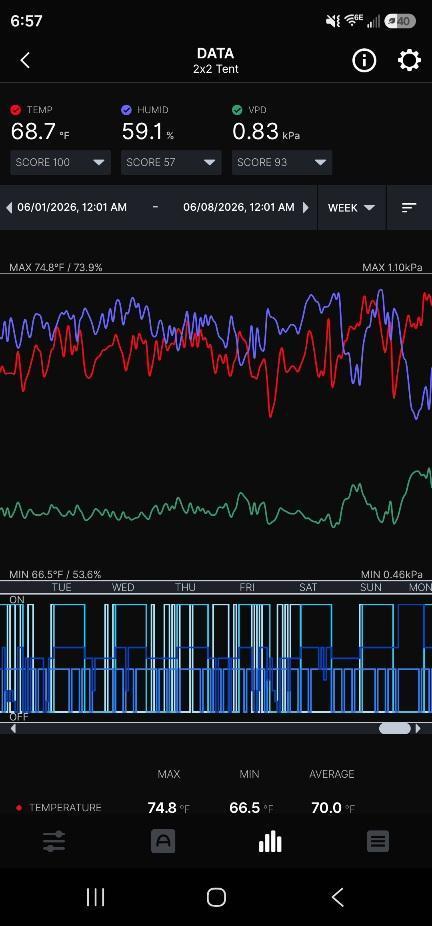Open the controls sliders tab

click(x=54, y=842)
